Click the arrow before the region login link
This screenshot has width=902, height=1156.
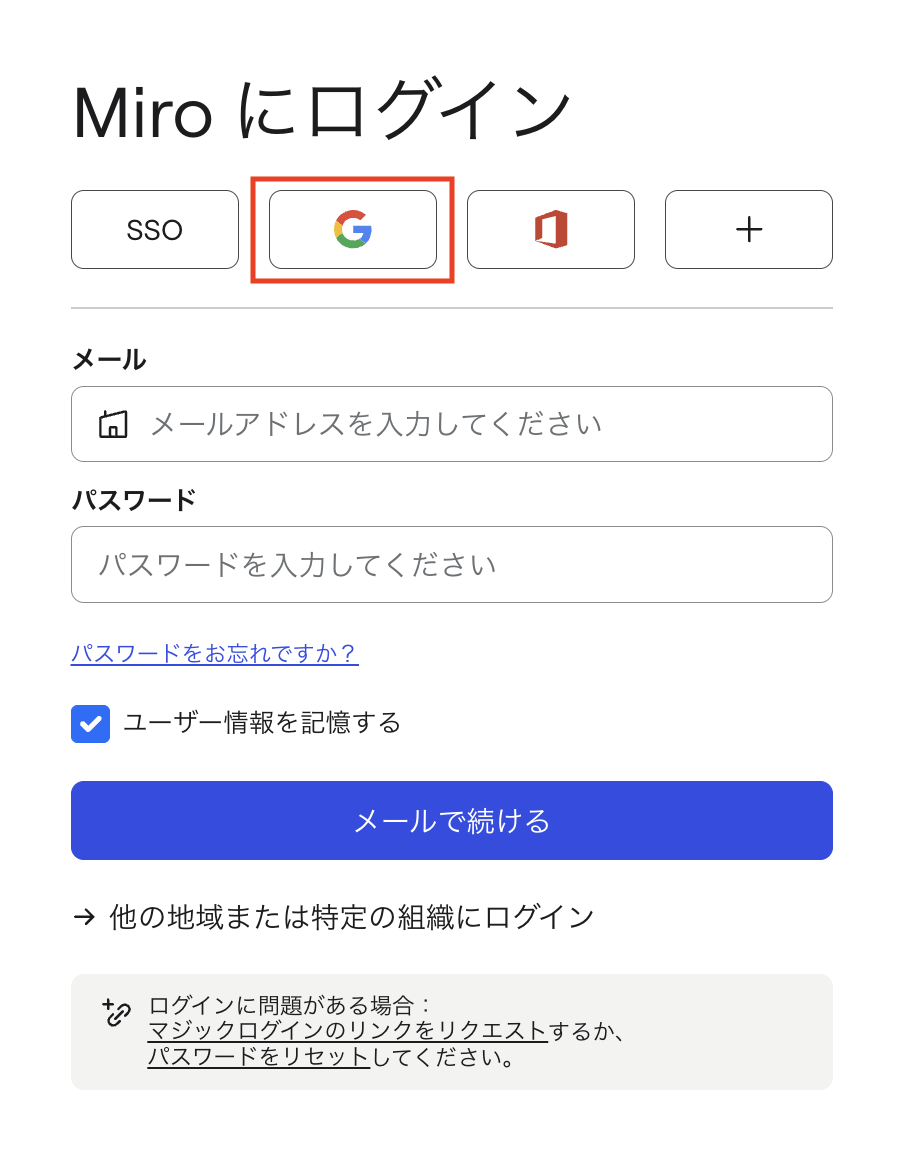point(83,914)
